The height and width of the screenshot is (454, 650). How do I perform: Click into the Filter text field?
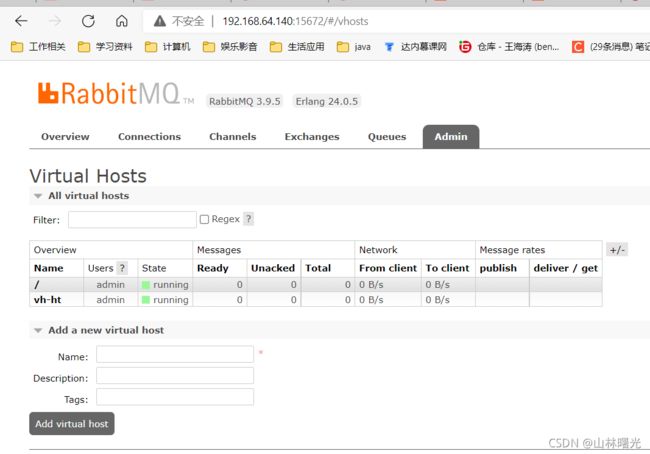coord(132,220)
